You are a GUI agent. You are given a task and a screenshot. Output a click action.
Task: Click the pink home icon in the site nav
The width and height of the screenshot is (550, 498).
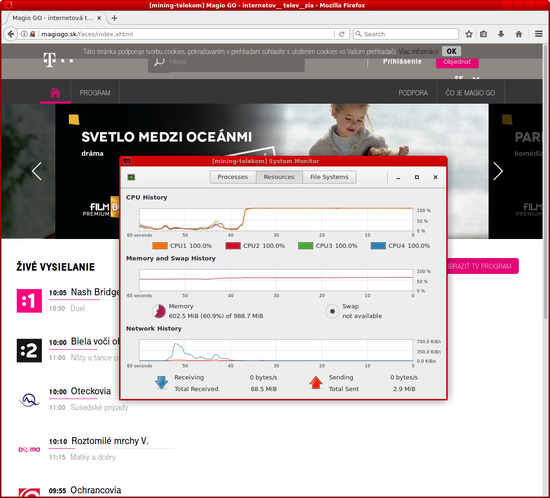55,93
